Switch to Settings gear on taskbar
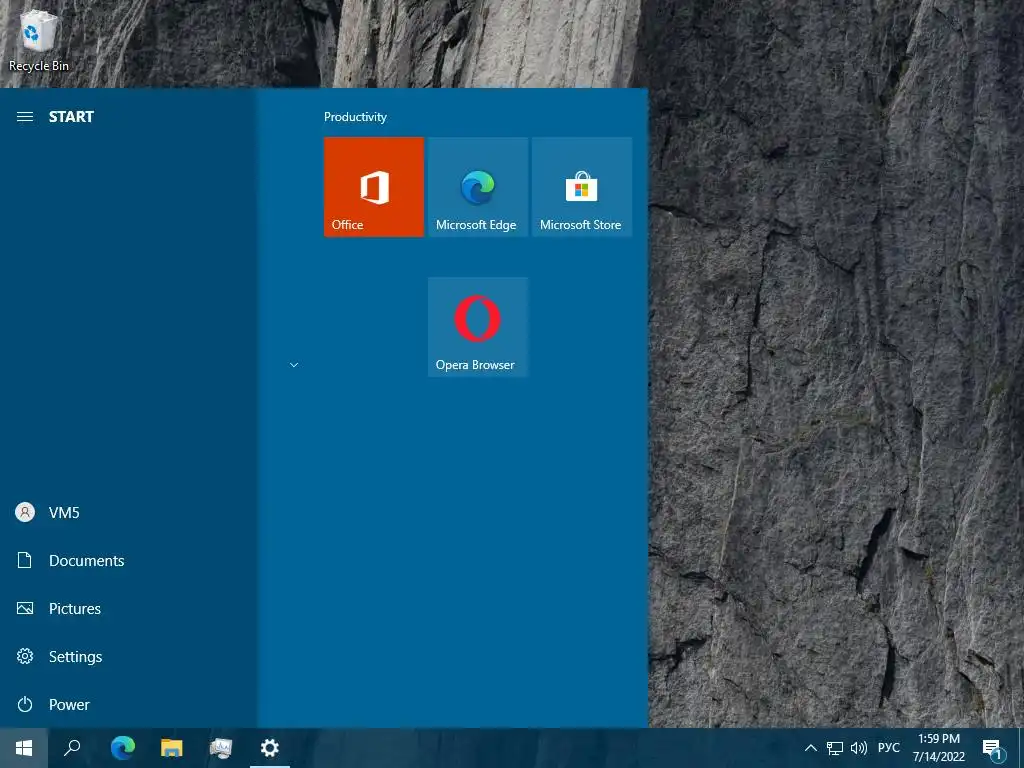 [270, 748]
